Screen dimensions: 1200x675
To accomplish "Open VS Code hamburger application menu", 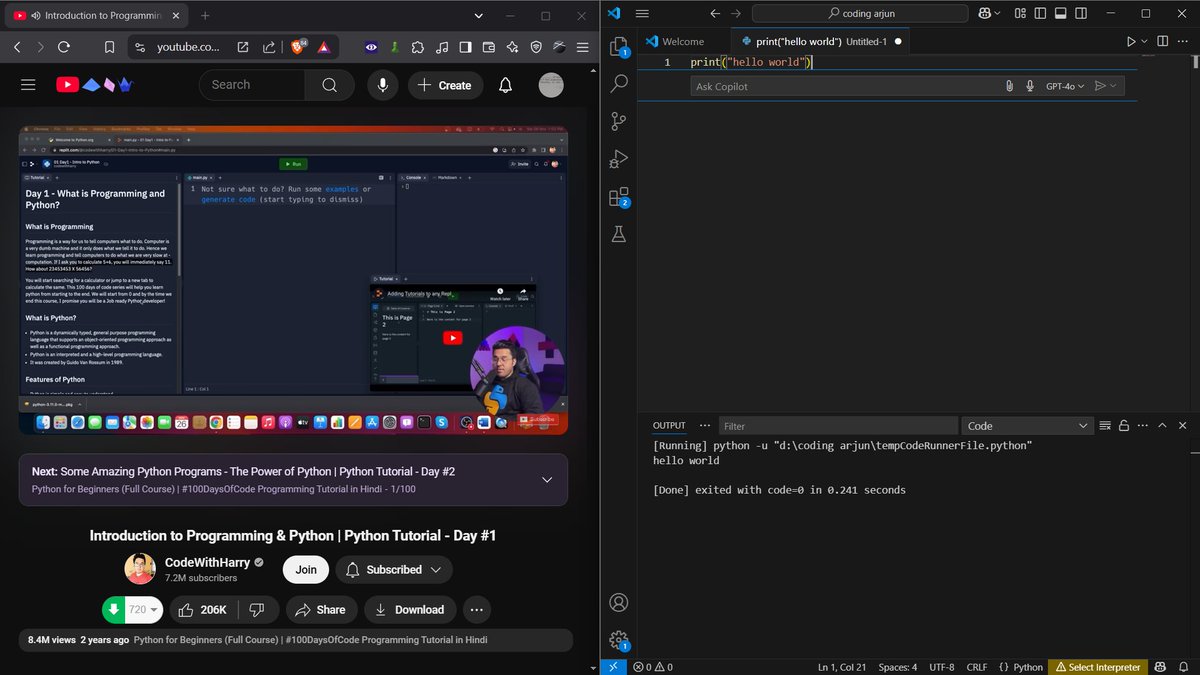I will coord(642,13).
